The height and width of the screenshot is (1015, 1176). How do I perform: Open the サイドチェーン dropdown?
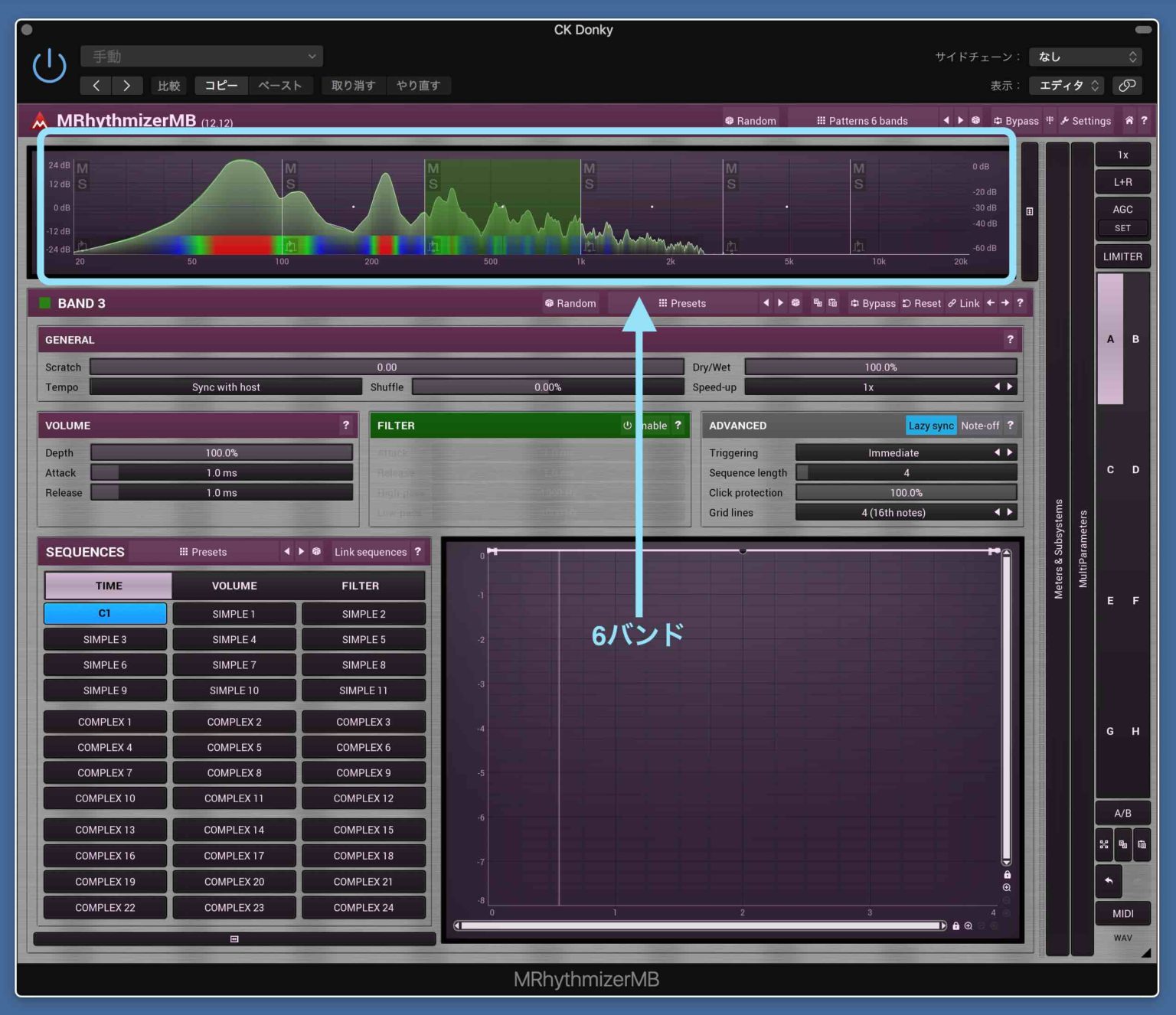pos(1085,57)
